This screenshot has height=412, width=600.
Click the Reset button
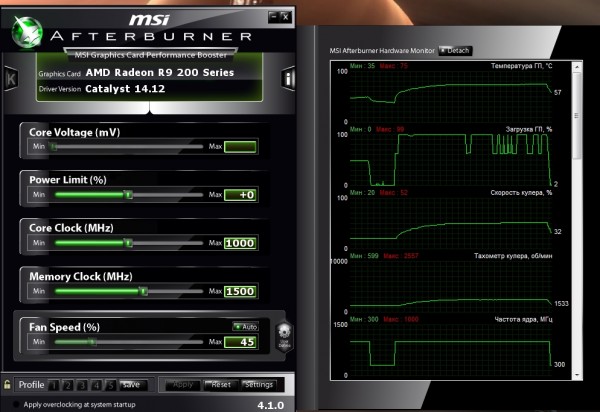pyautogui.click(x=221, y=385)
